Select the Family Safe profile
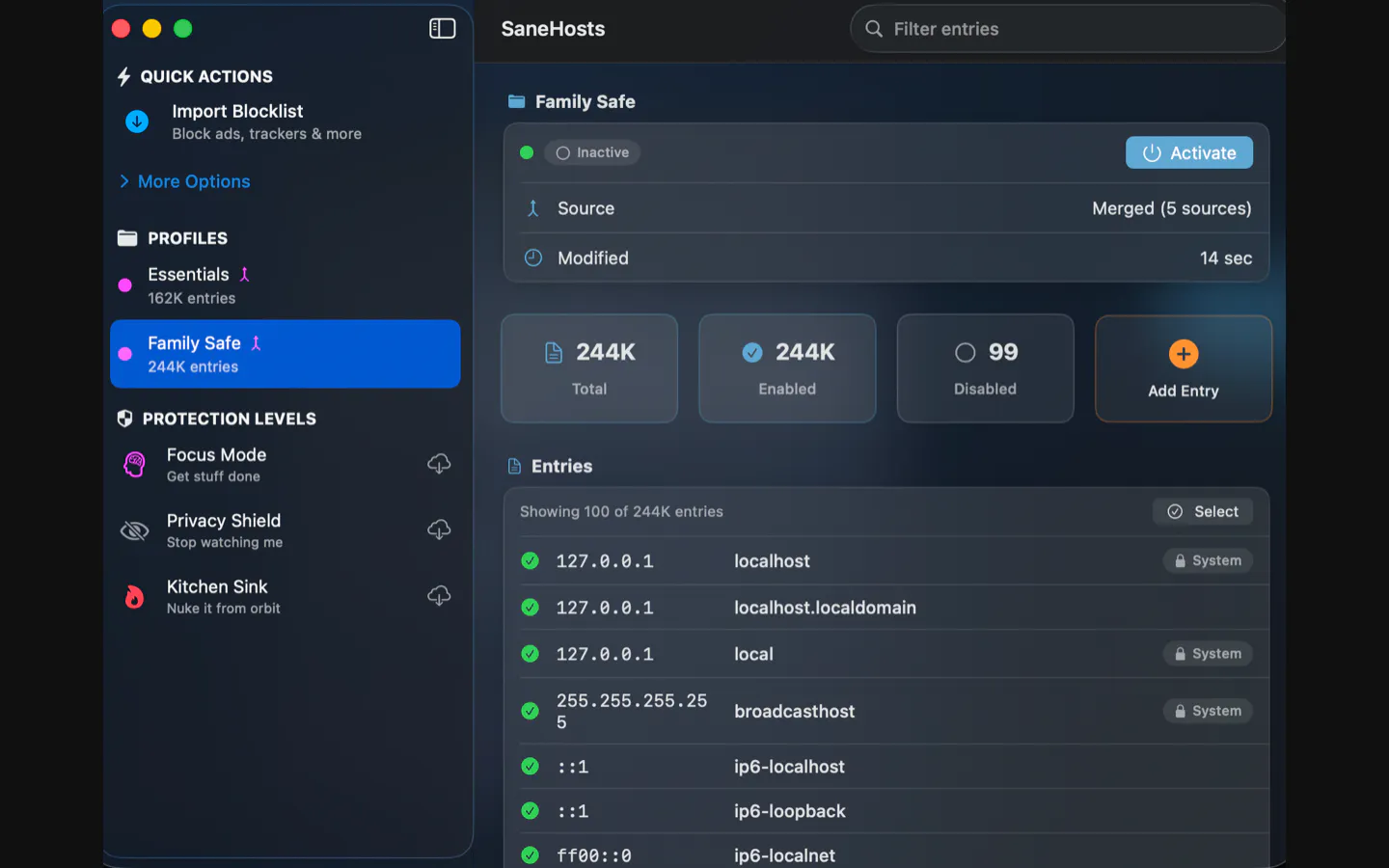Image resolution: width=1389 pixels, height=868 pixels. pyautogui.click(x=286, y=354)
